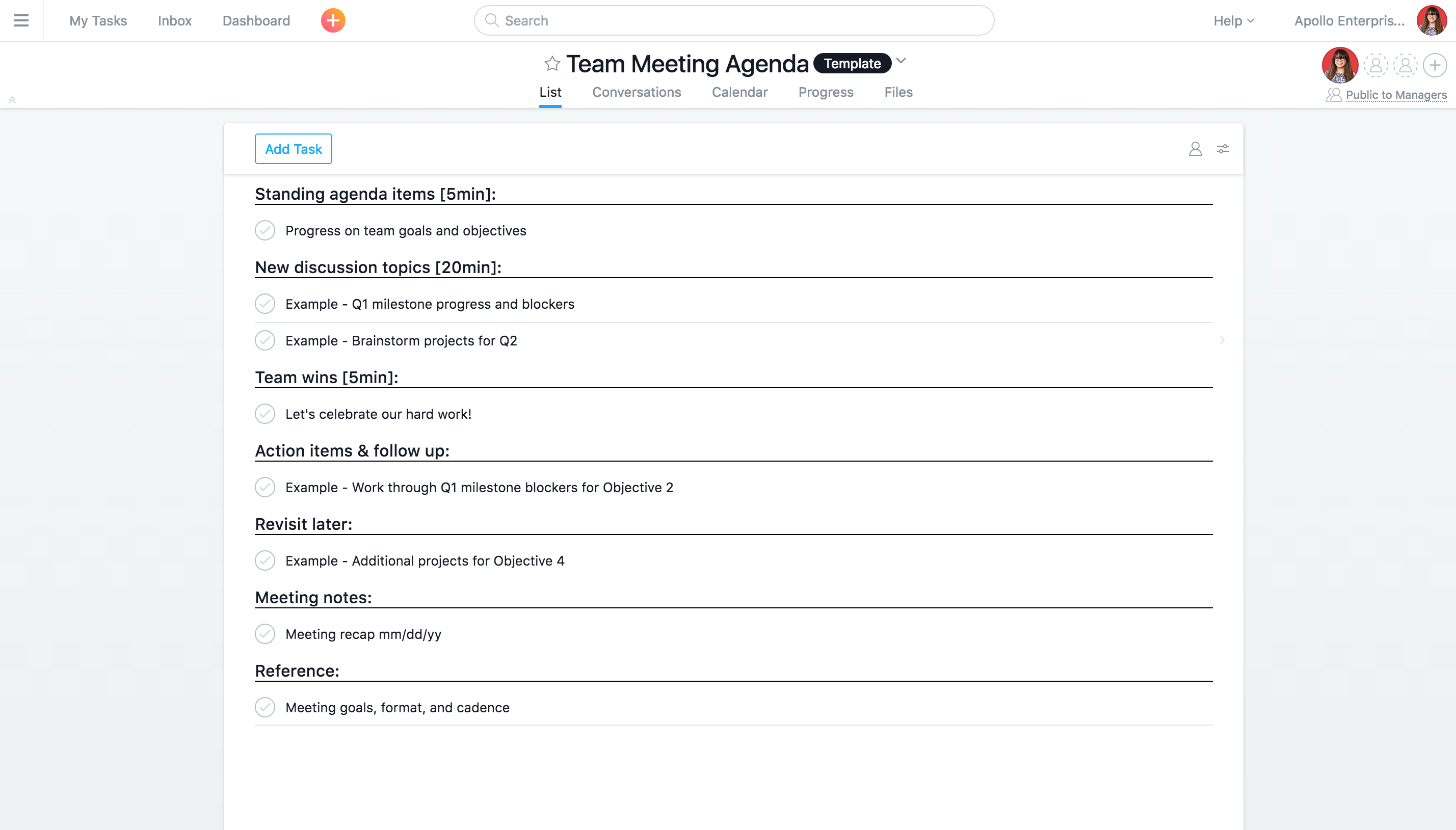Open the Dashboard navigation item
This screenshot has width=1456, height=830.
point(255,20)
